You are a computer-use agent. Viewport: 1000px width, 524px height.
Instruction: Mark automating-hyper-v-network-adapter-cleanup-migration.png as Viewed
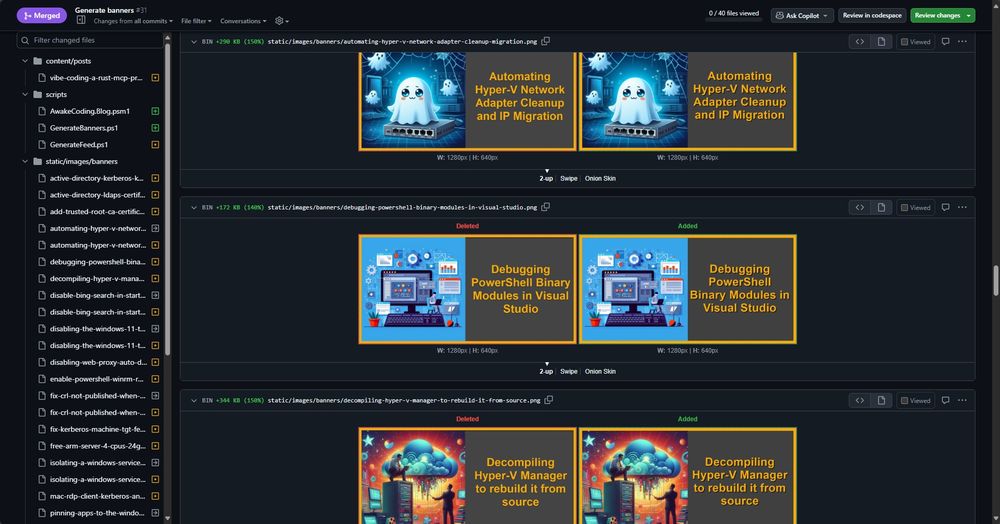click(915, 41)
